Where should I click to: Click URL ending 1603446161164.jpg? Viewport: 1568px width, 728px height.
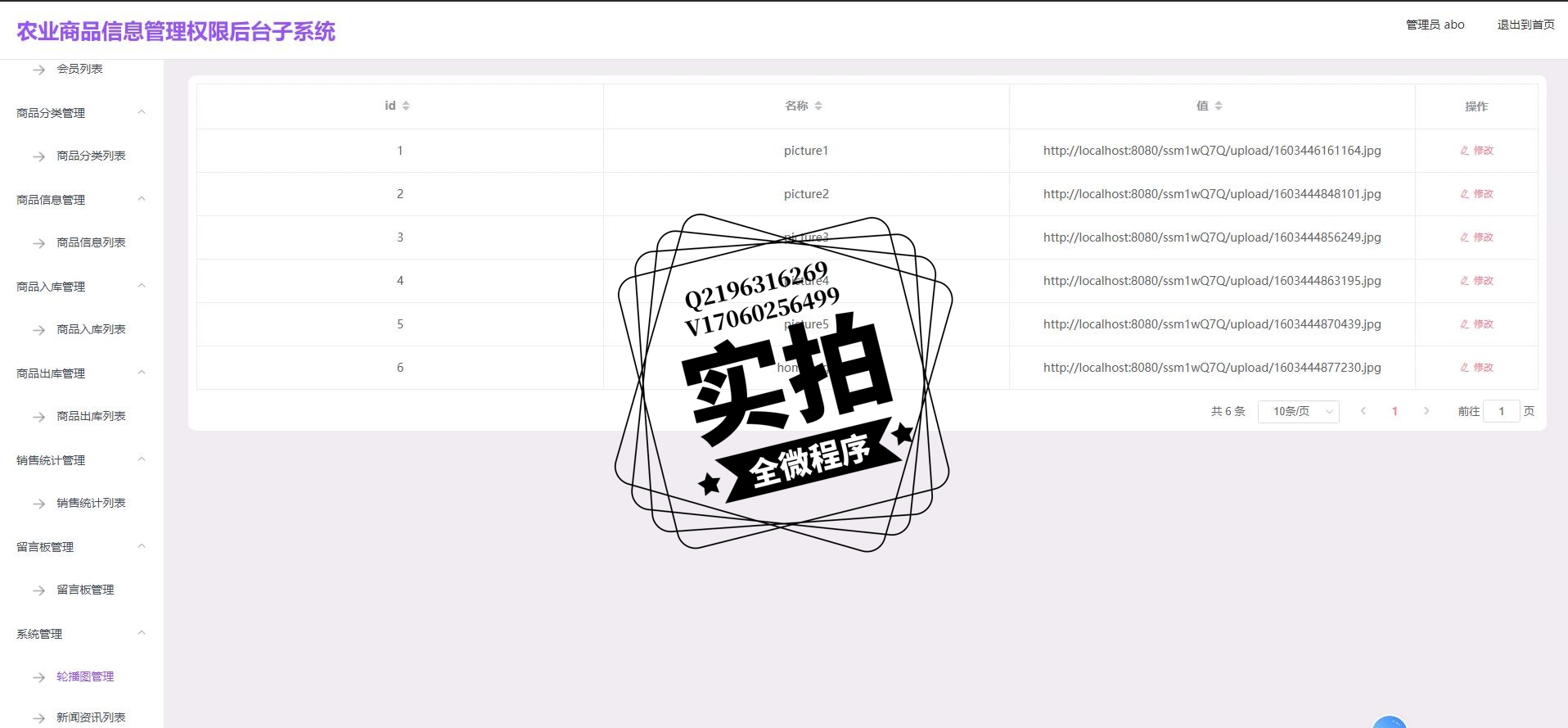click(x=1212, y=151)
